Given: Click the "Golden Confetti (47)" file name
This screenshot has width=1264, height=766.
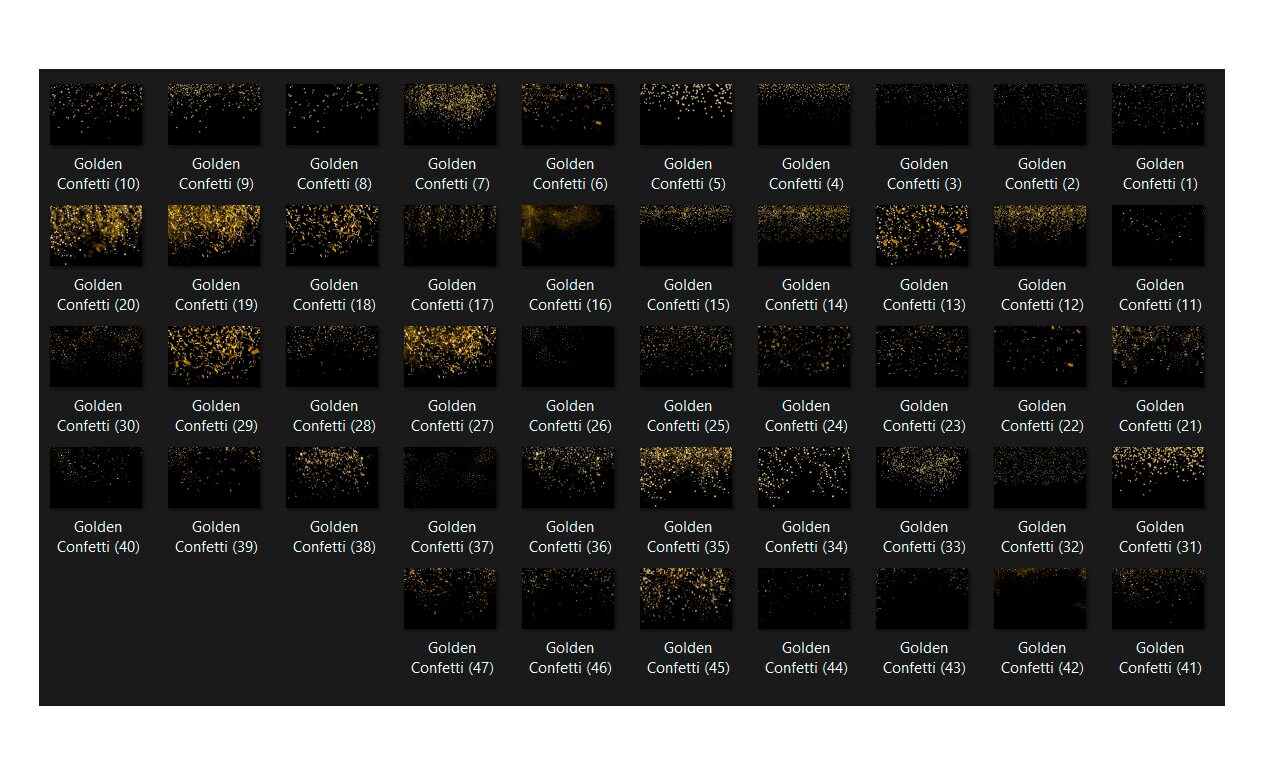Looking at the screenshot, I should 452,658.
